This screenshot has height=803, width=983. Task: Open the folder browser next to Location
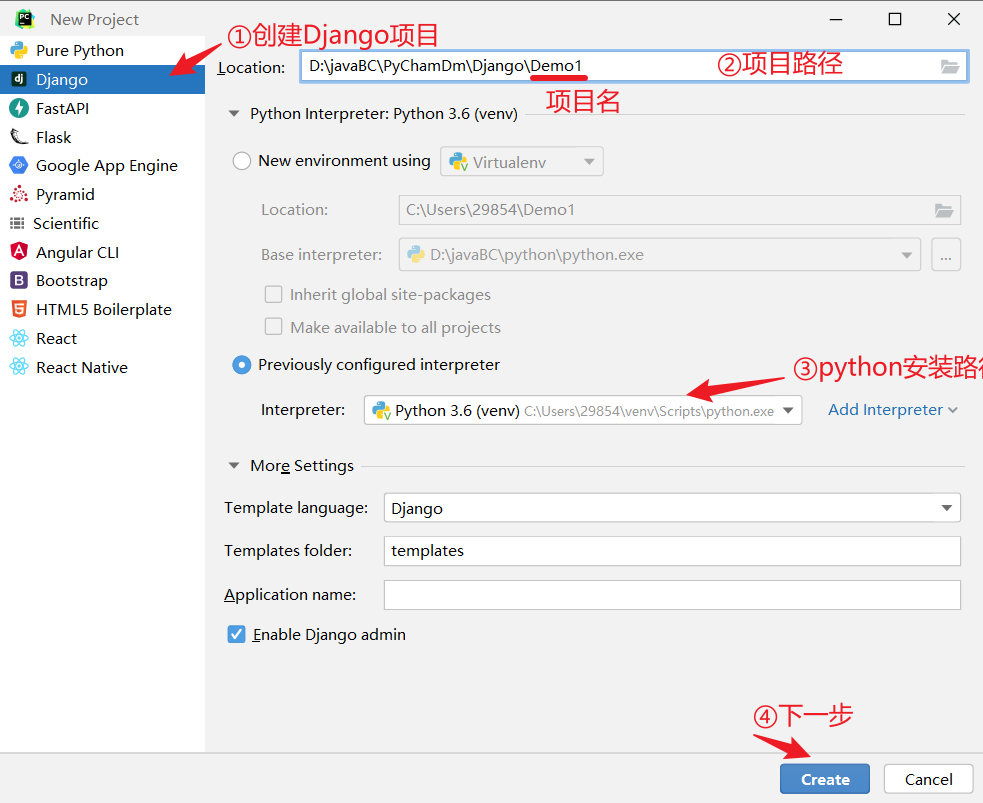pos(949,66)
